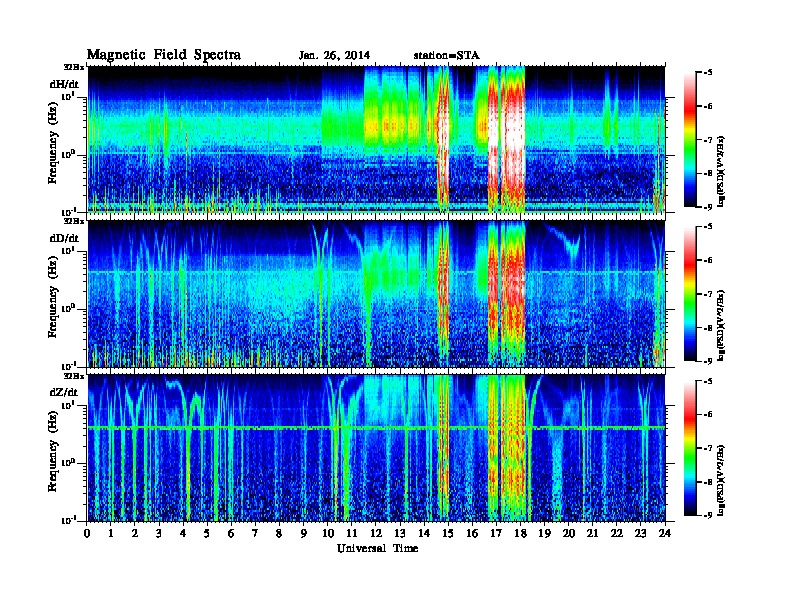792x612 pixels.
Task: Click the "1" hour tick label
Action: tap(111, 534)
